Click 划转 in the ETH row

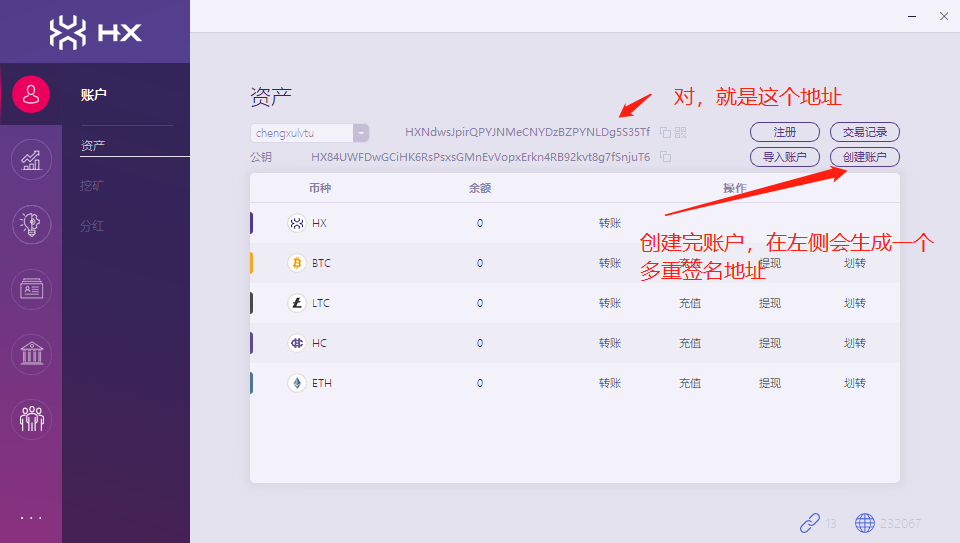pos(855,383)
